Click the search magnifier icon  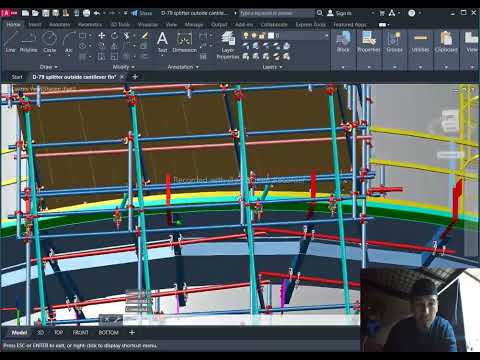(x=320, y=13)
